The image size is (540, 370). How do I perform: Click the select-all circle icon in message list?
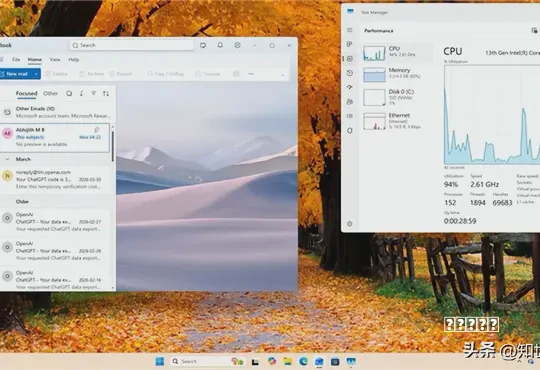[69, 93]
